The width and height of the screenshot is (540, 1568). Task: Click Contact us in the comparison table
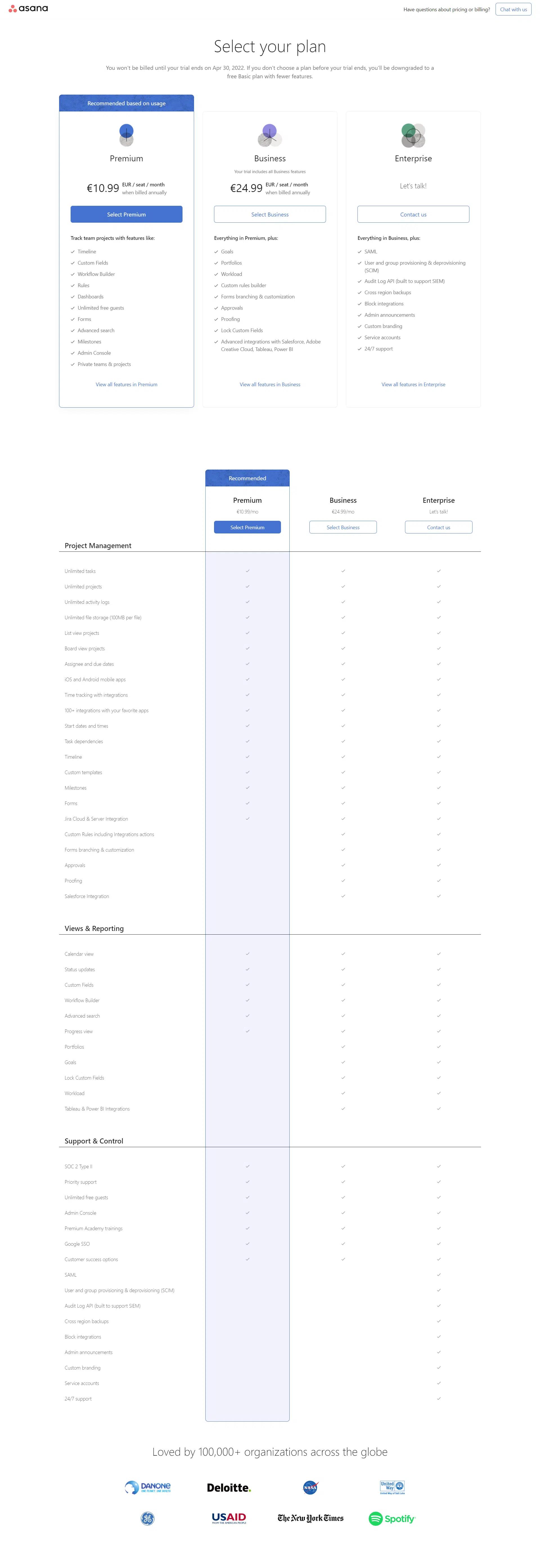438,527
